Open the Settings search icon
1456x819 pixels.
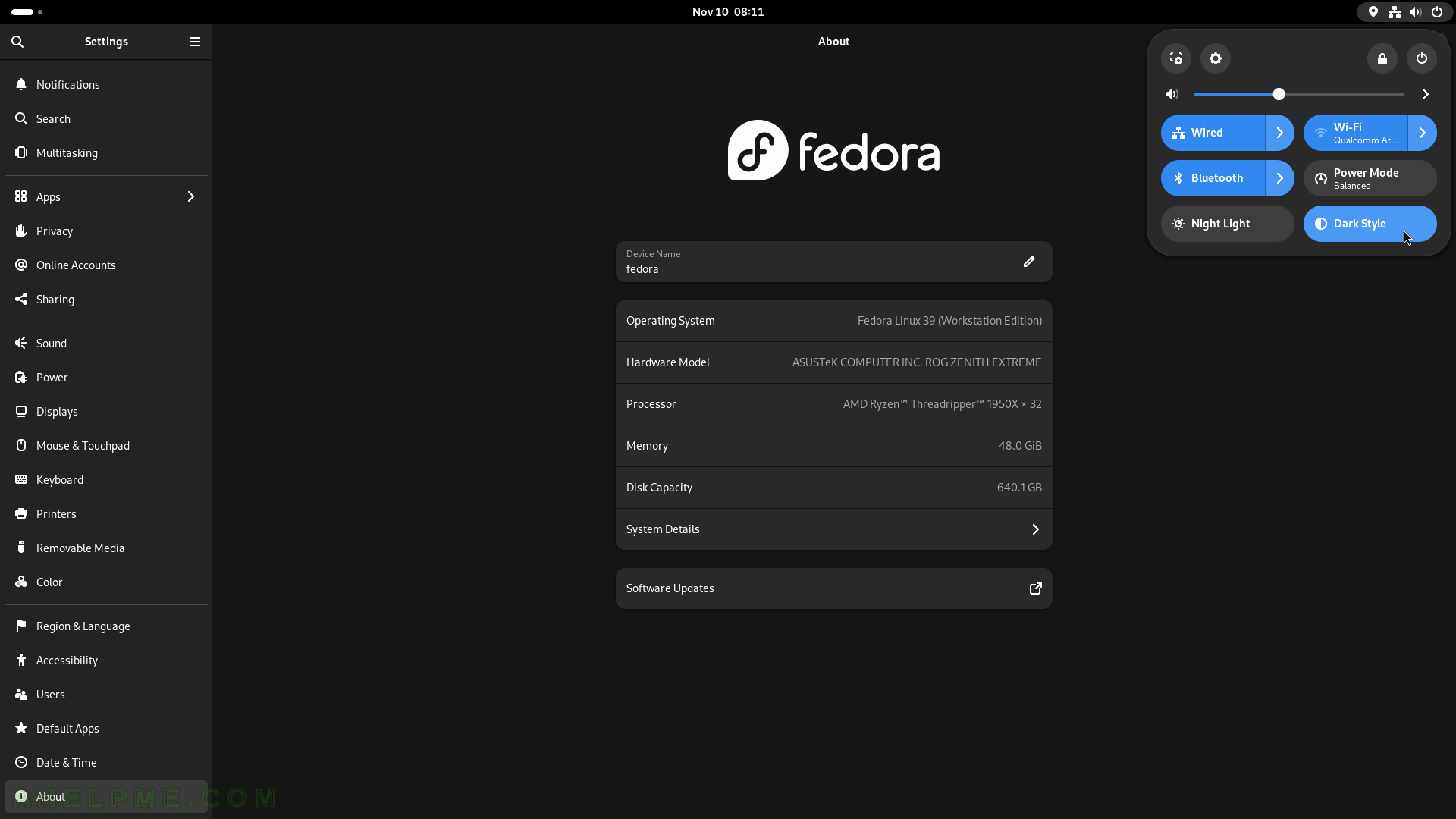coord(17,42)
